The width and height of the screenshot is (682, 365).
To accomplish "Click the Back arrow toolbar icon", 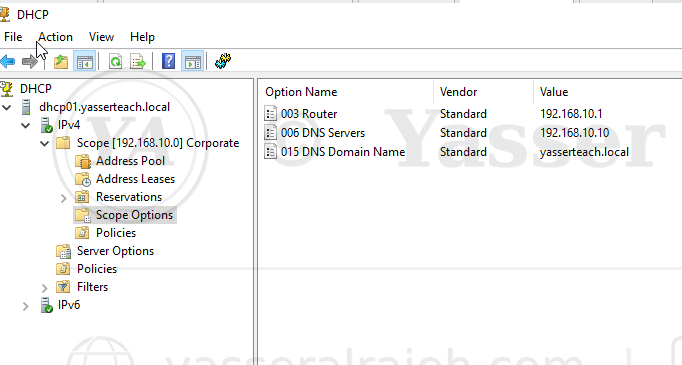I will [x=7, y=62].
